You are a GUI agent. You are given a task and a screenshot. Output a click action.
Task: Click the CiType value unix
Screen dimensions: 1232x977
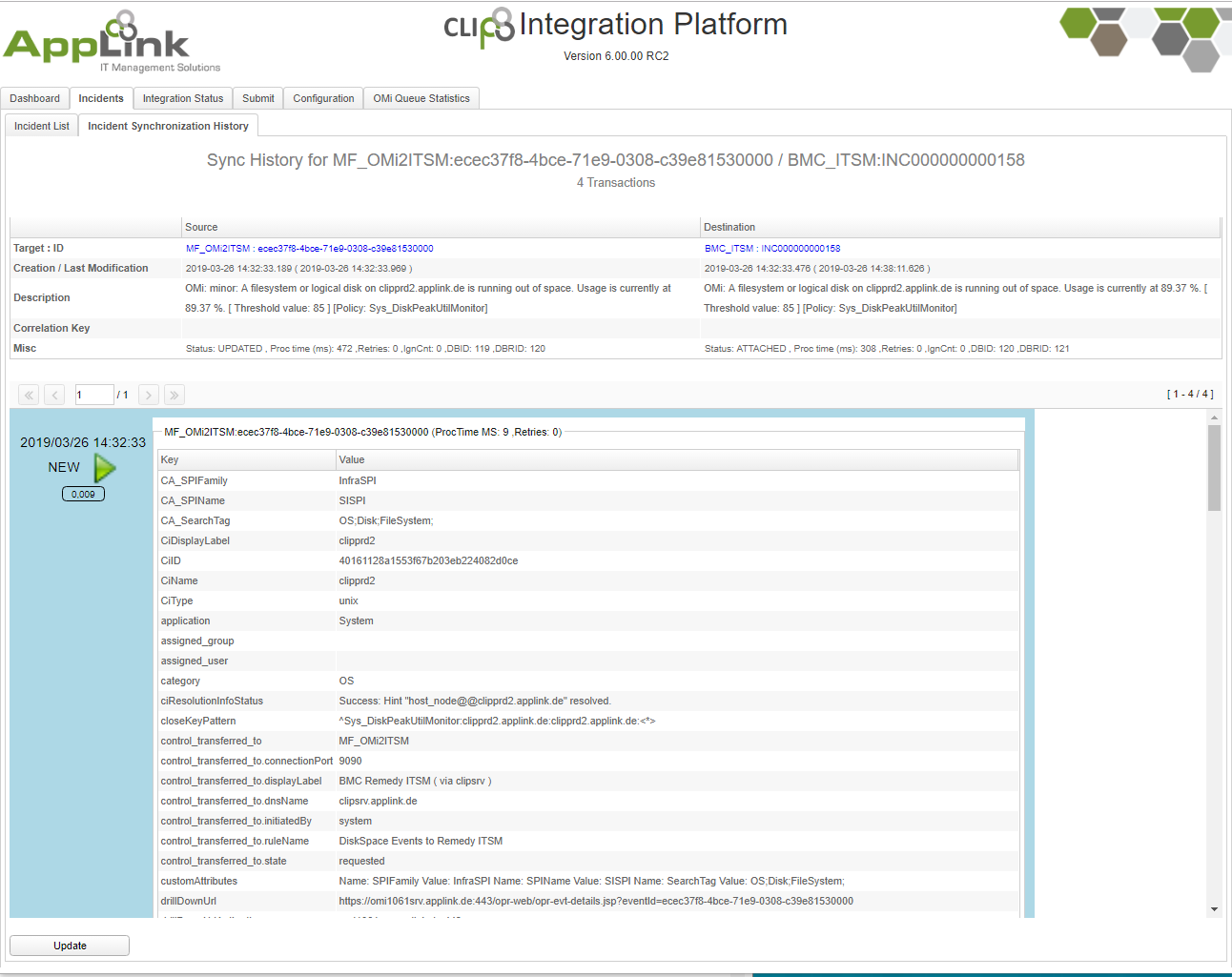click(x=348, y=600)
